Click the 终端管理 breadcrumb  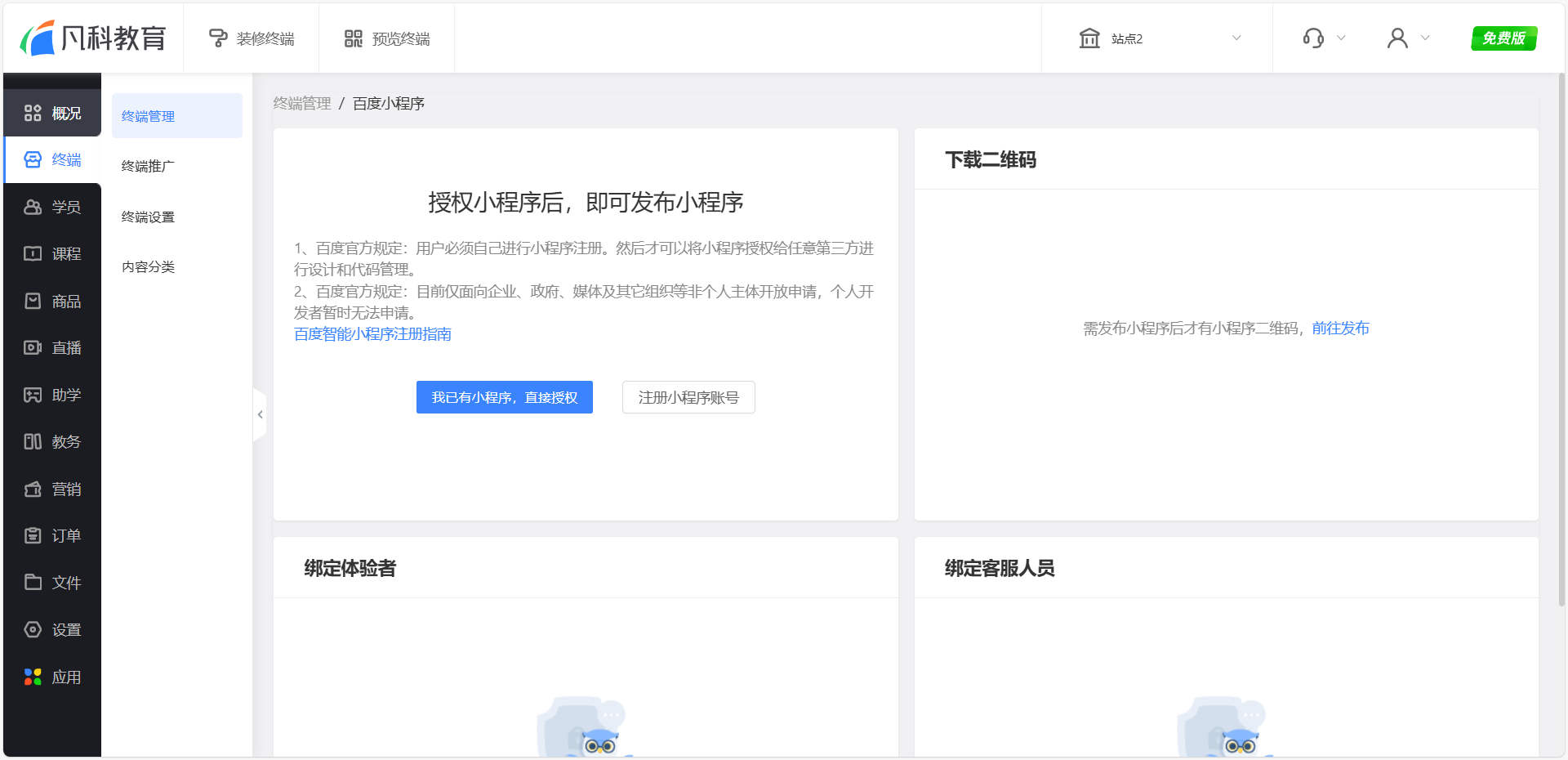click(x=301, y=104)
